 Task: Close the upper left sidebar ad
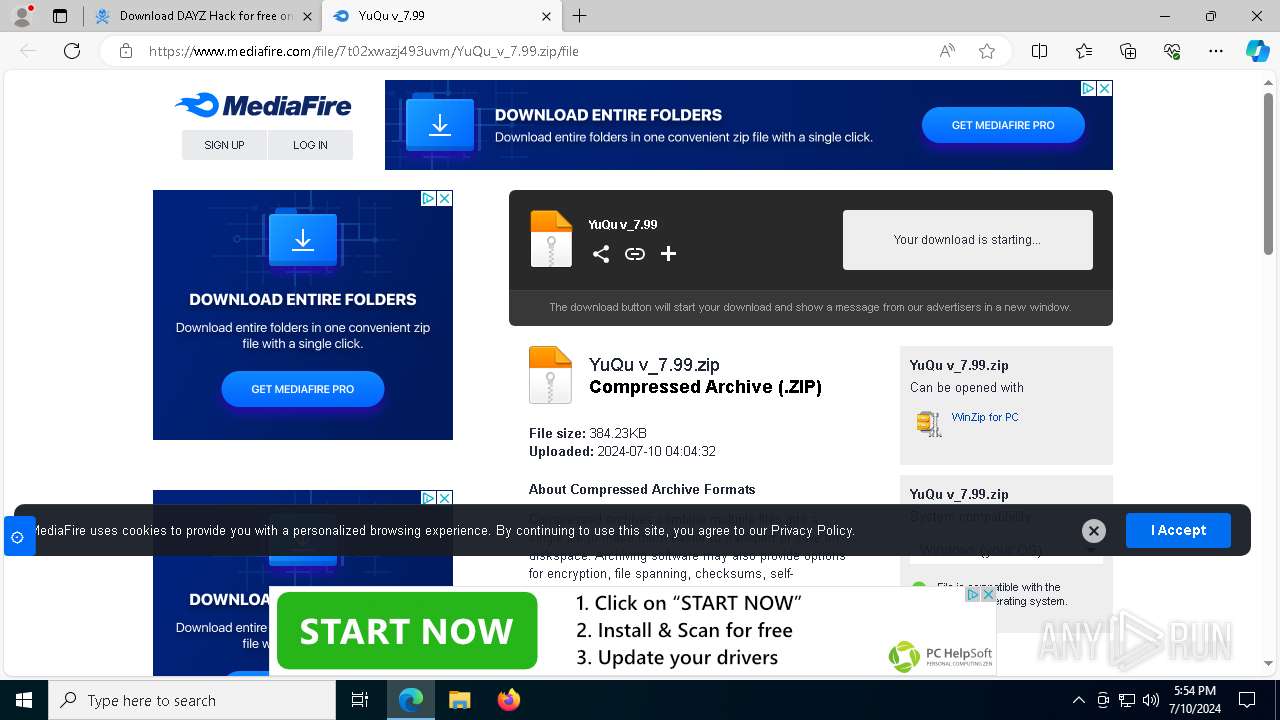(x=444, y=198)
